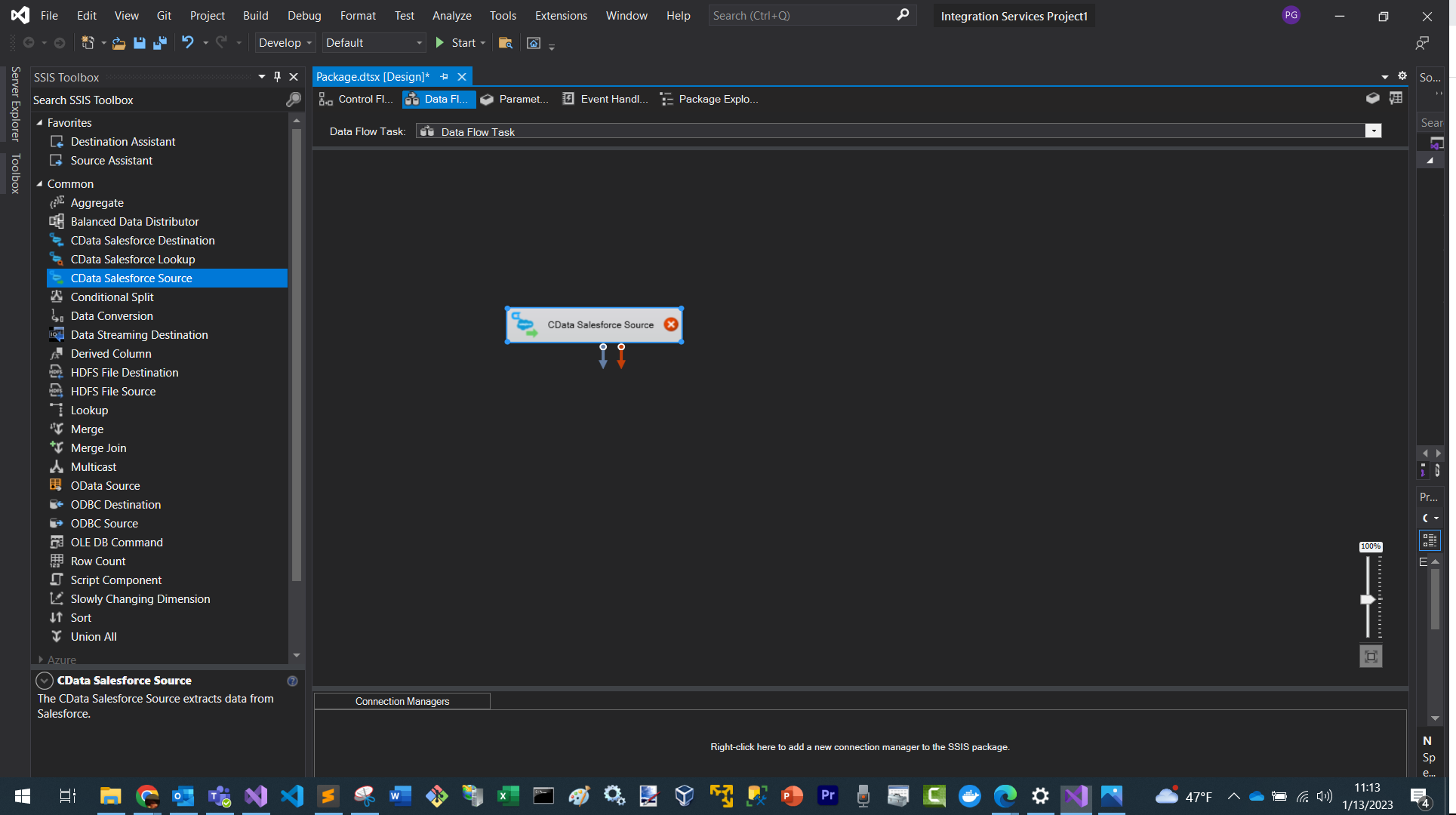Click the designer zoom slider handle
Viewport: 1456px width, 815px height.
(x=1368, y=599)
